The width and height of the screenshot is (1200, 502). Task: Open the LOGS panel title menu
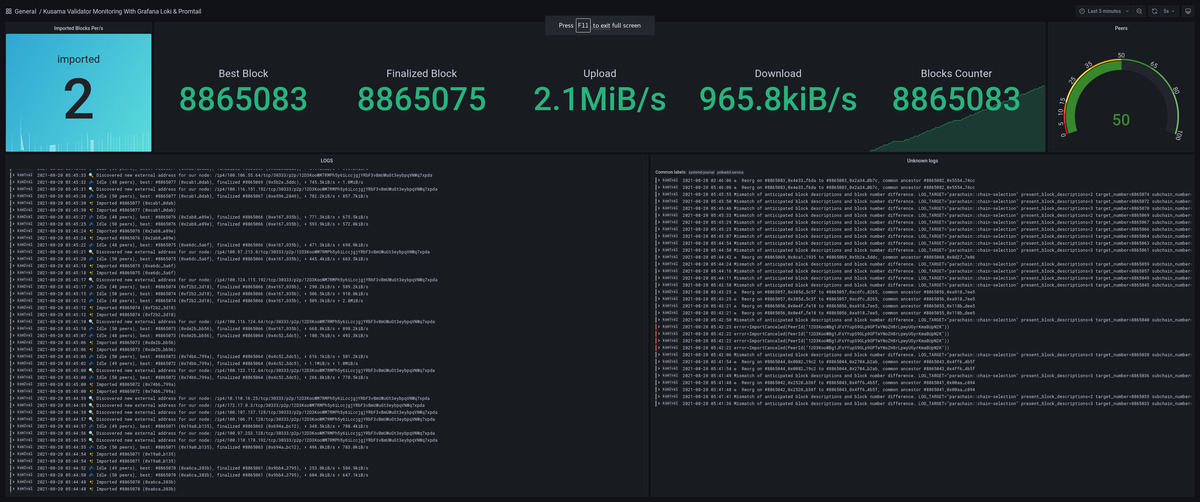click(x=326, y=160)
